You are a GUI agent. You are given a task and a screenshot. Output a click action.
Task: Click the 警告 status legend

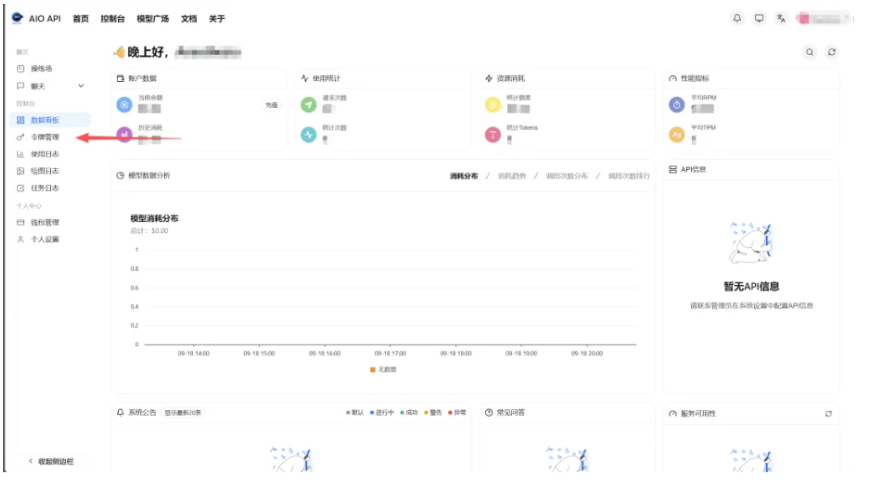click(x=433, y=413)
